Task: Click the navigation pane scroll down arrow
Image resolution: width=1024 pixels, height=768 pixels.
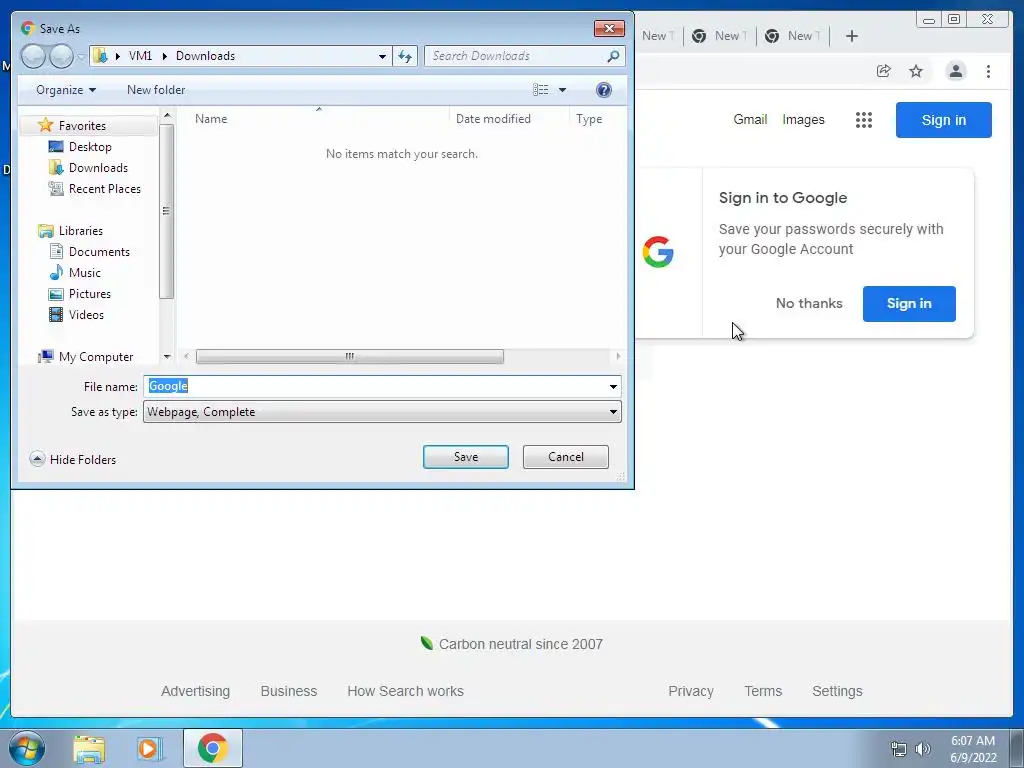Action: click(x=167, y=357)
